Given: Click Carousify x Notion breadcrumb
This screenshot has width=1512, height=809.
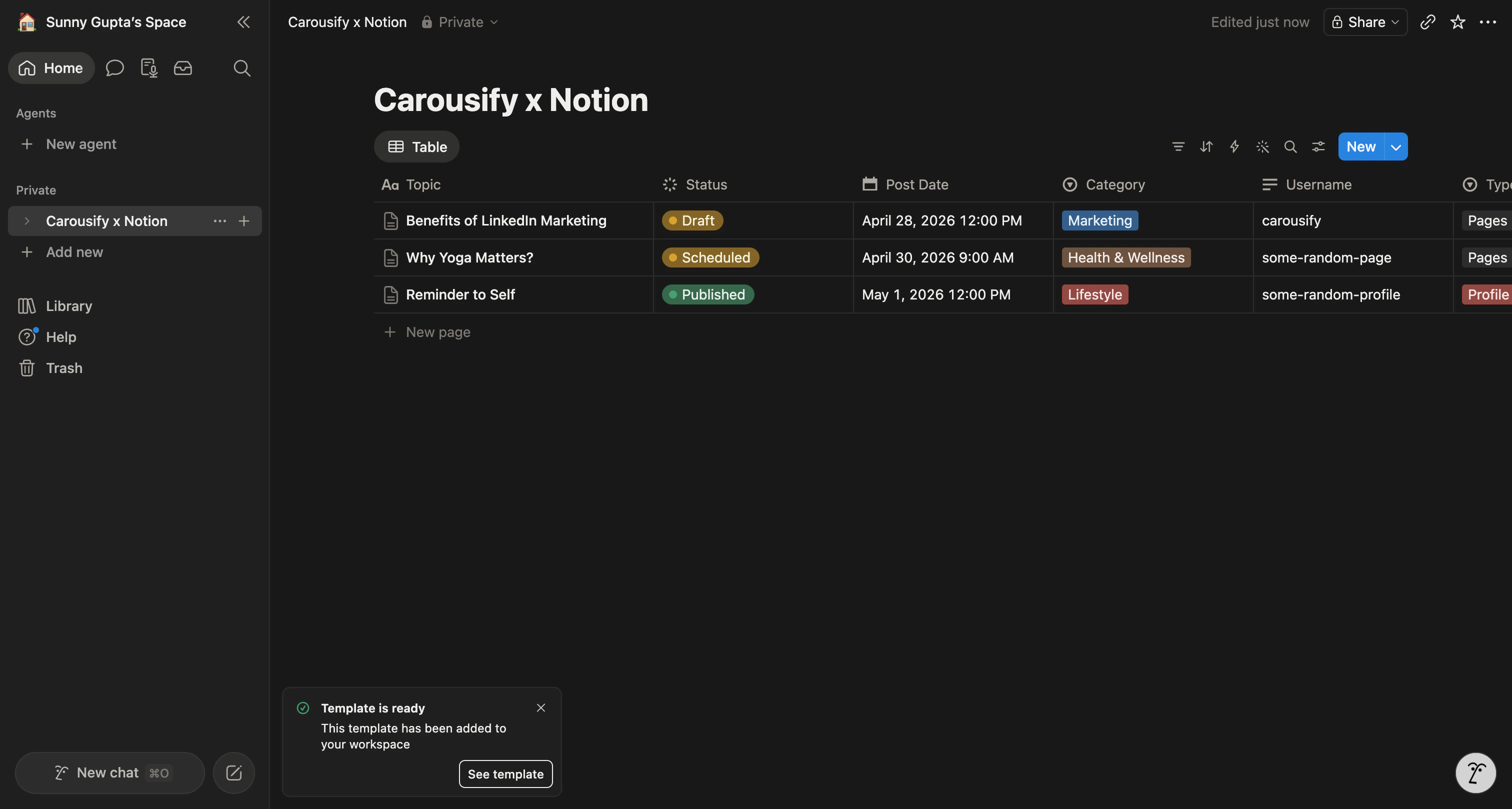Looking at the screenshot, I should click(347, 22).
